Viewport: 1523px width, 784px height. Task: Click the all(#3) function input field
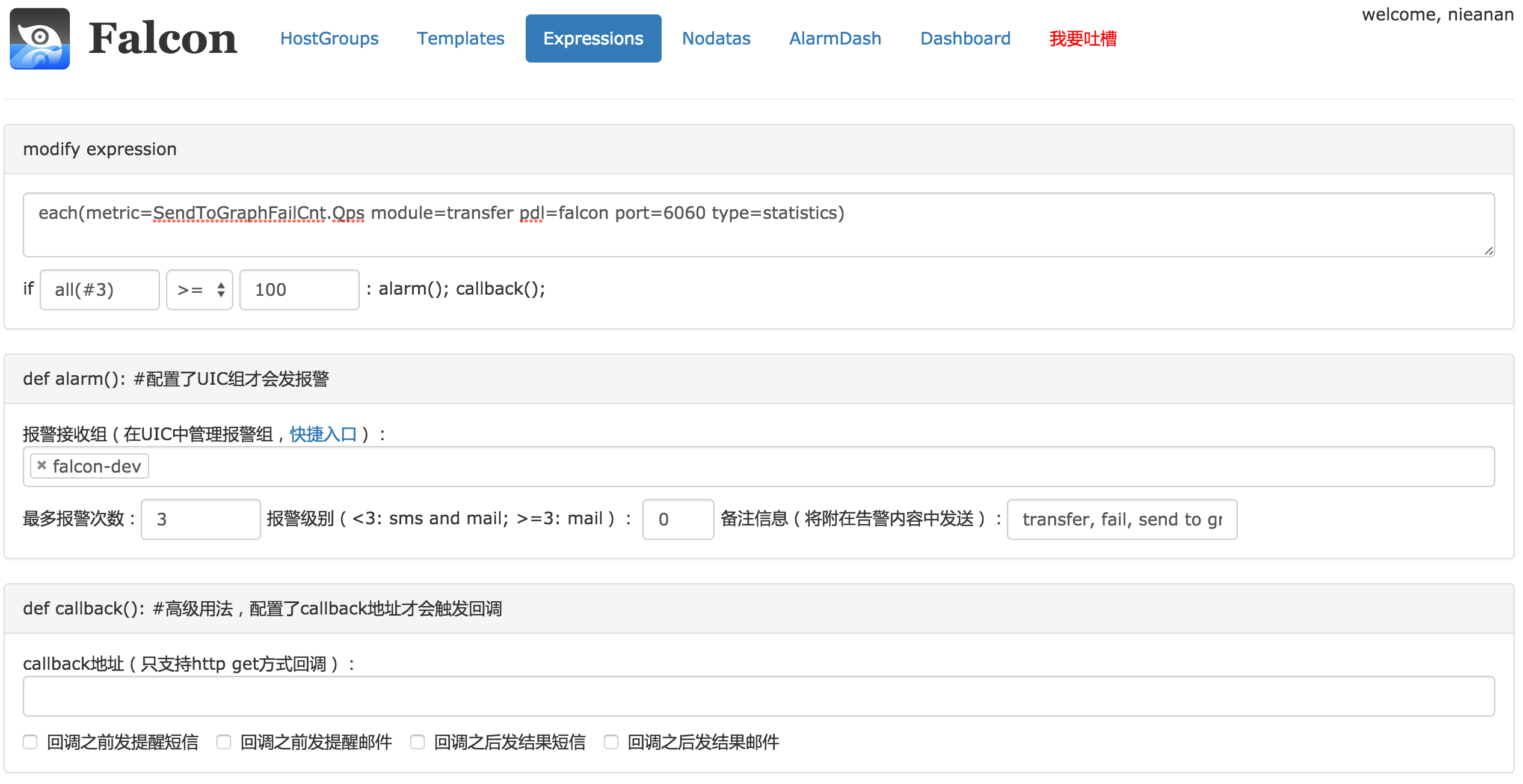click(x=100, y=290)
